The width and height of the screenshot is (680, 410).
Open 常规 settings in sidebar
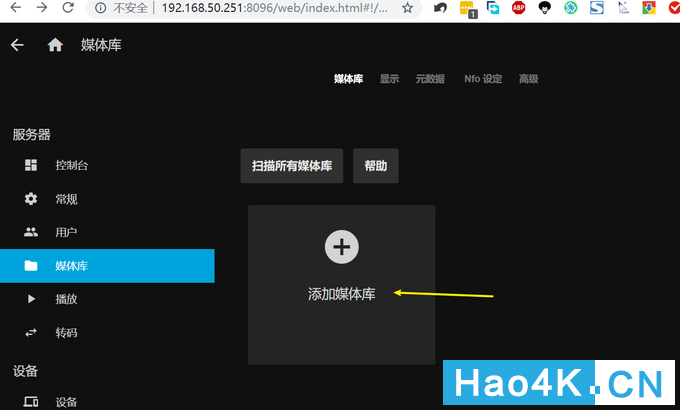(107, 199)
